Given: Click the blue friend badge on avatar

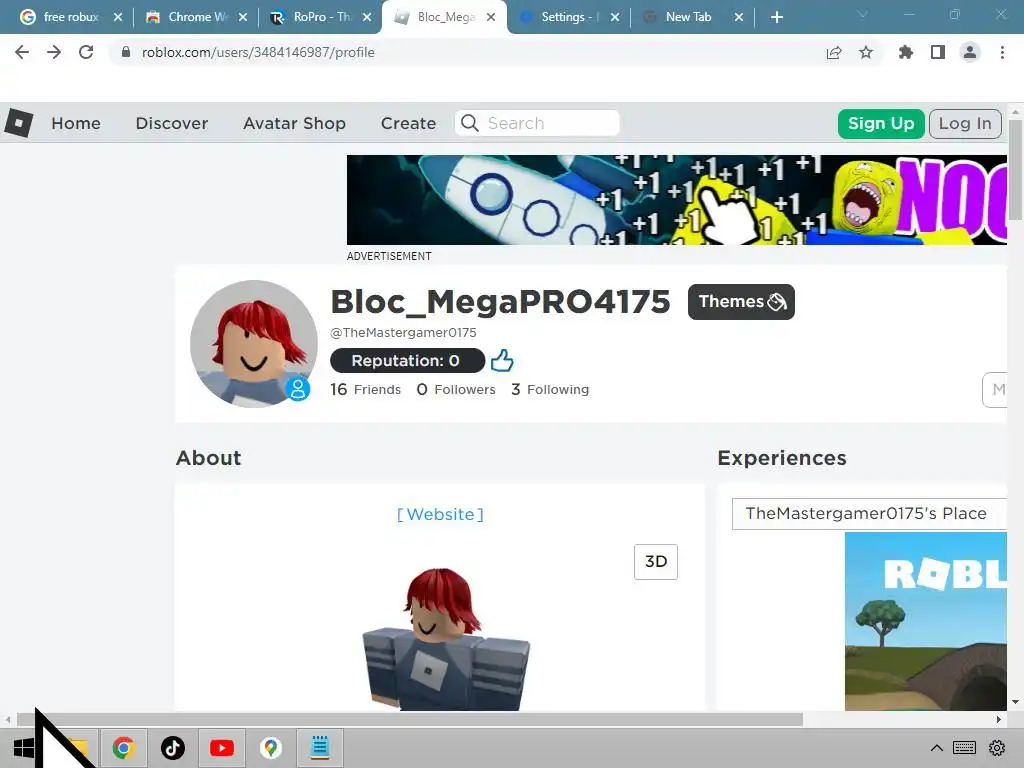Looking at the screenshot, I should (x=298, y=389).
